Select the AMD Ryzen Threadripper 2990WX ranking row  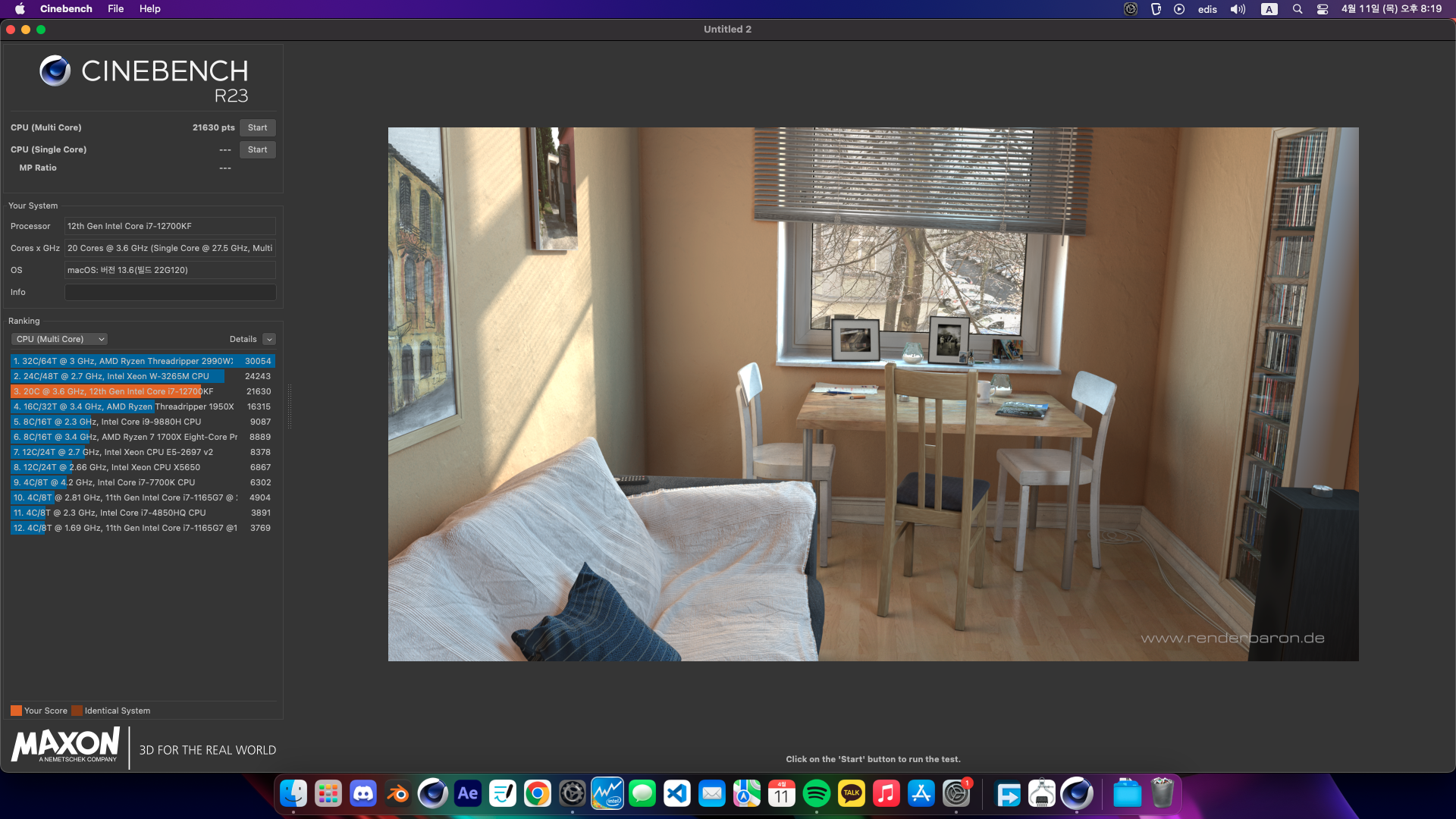click(x=143, y=361)
